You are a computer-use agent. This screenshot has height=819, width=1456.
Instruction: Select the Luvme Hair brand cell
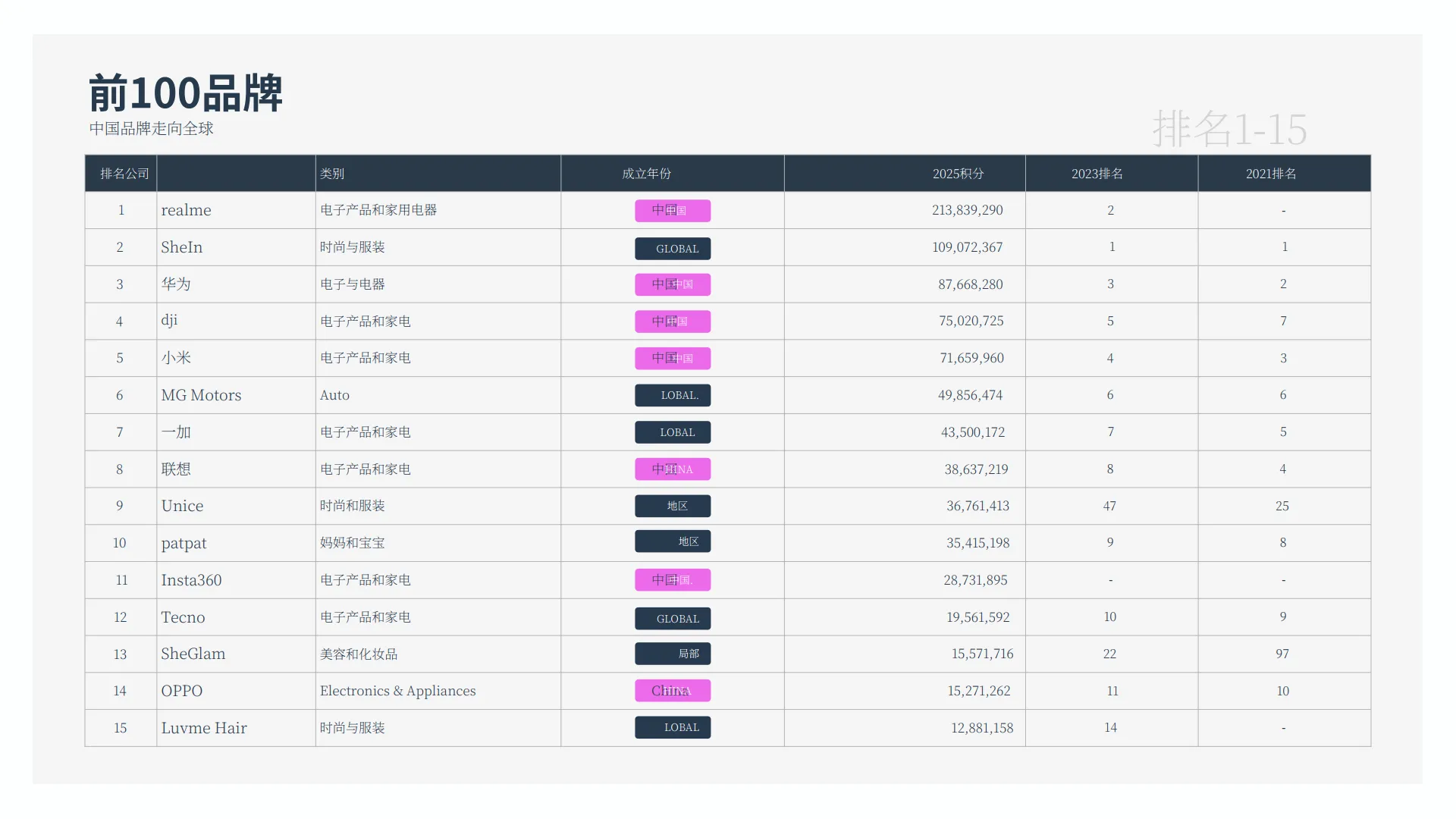coord(204,728)
